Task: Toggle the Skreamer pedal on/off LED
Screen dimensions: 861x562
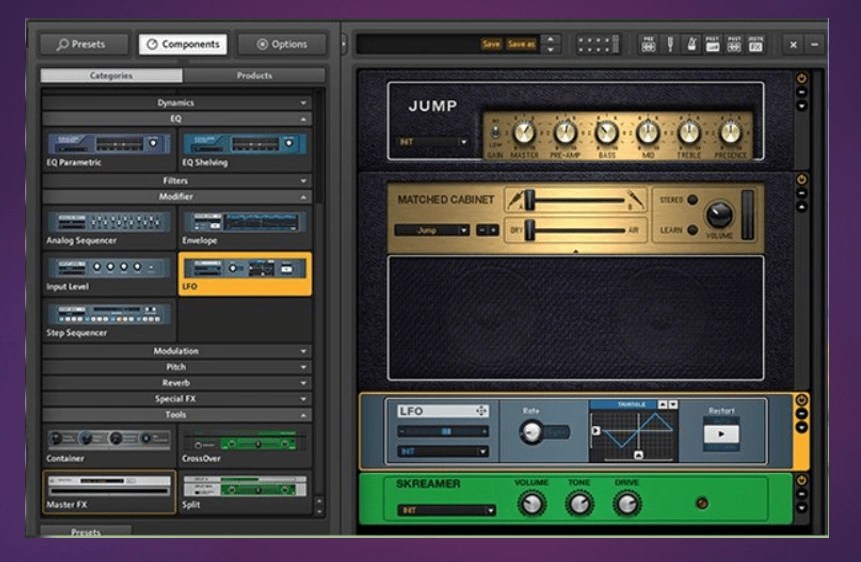Action: [702, 503]
